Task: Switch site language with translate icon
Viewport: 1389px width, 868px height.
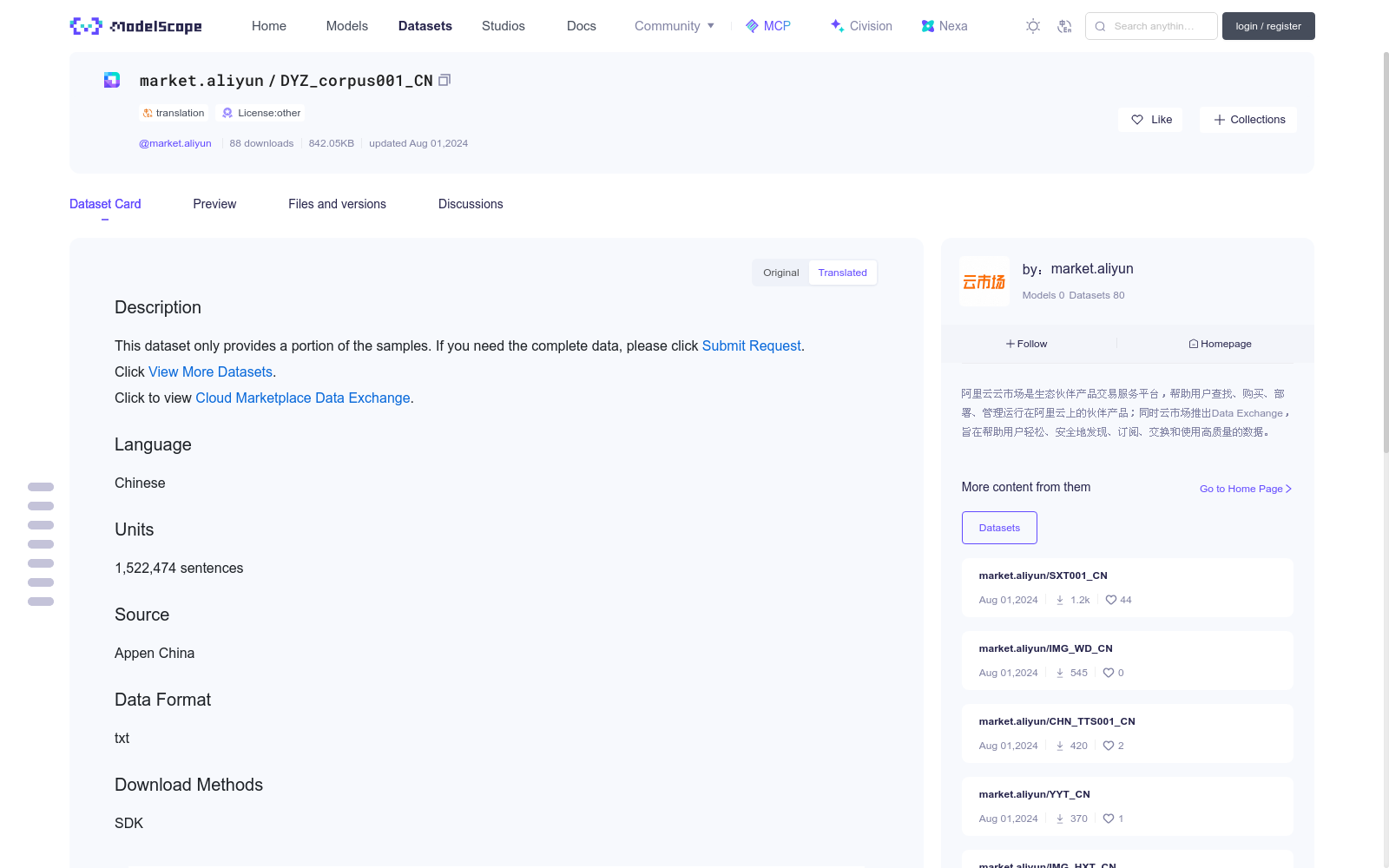Action: pos(1064,26)
